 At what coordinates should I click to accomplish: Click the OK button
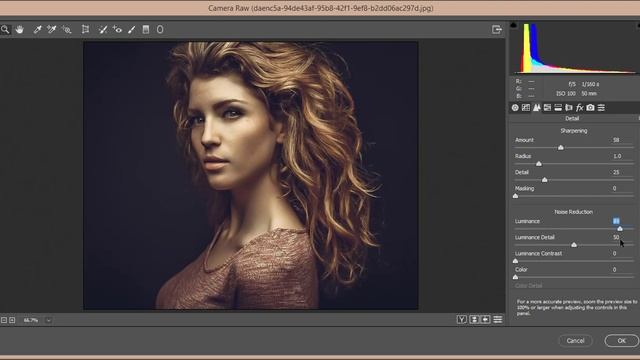coord(622,340)
